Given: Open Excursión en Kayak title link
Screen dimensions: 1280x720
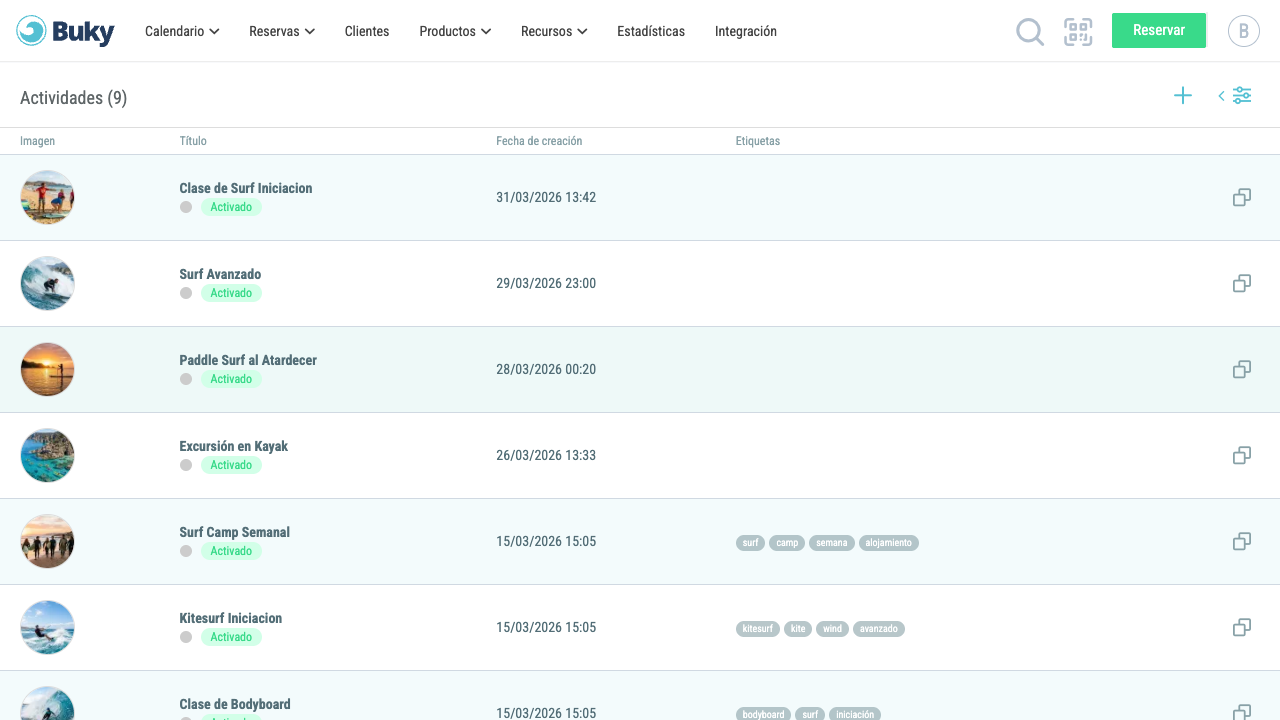Looking at the screenshot, I should [x=234, y=446].
